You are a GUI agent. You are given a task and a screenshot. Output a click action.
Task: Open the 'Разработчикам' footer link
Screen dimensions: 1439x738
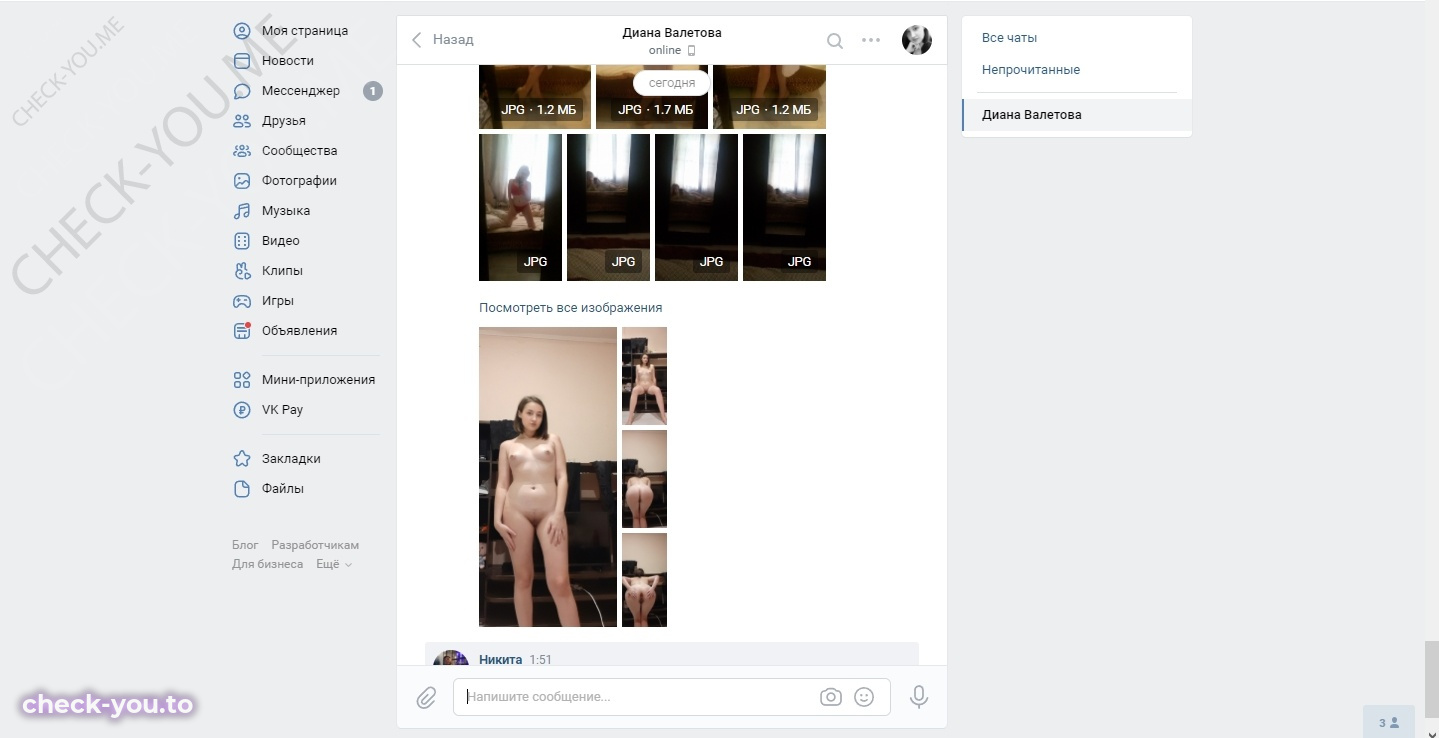(x=315, y=545)
